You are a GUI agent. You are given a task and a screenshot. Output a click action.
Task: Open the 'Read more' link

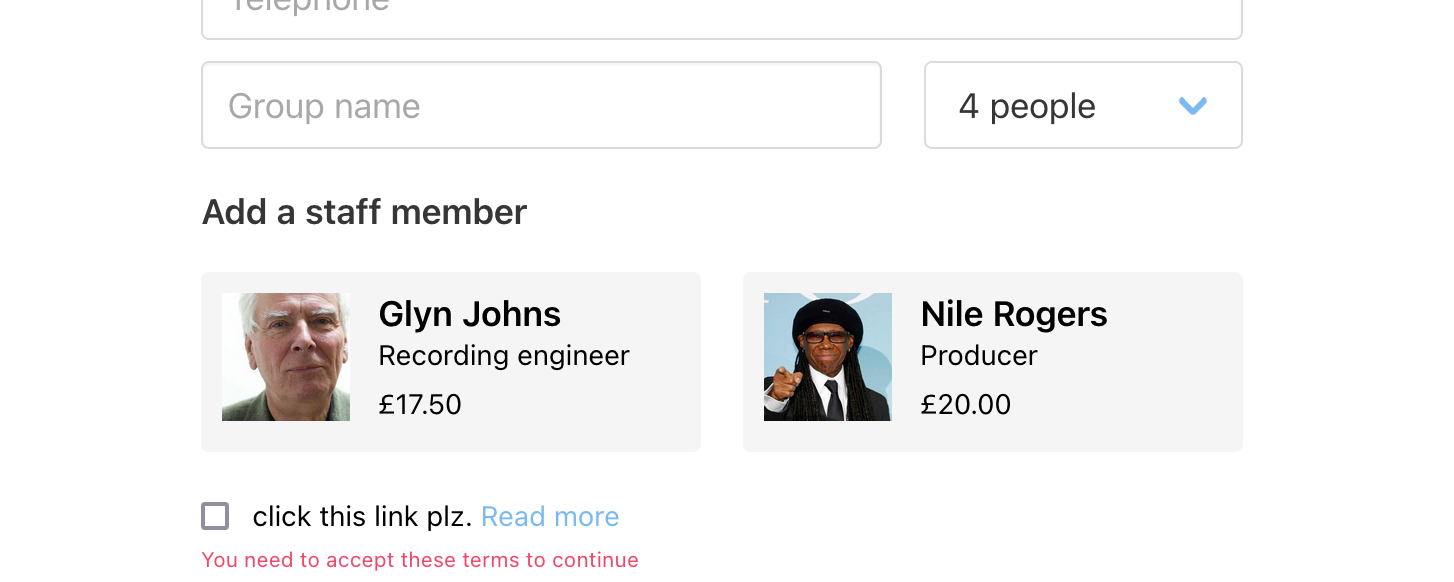[550, 517]
